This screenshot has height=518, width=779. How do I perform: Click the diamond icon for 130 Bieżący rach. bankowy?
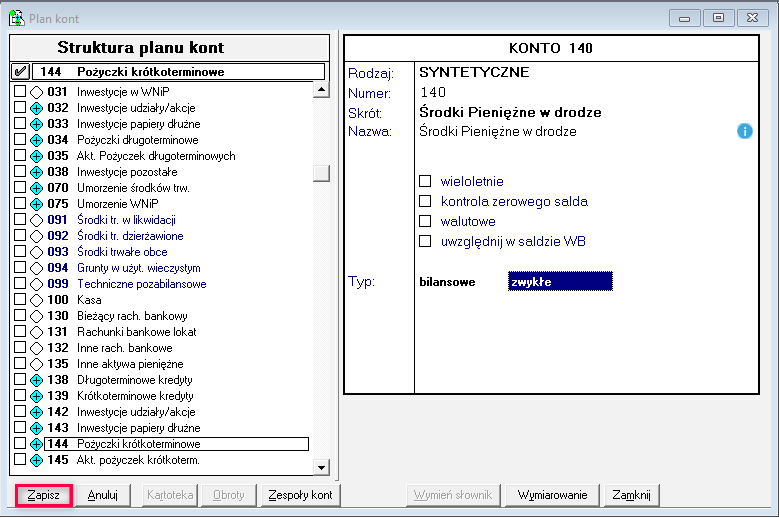coord(37,316)
